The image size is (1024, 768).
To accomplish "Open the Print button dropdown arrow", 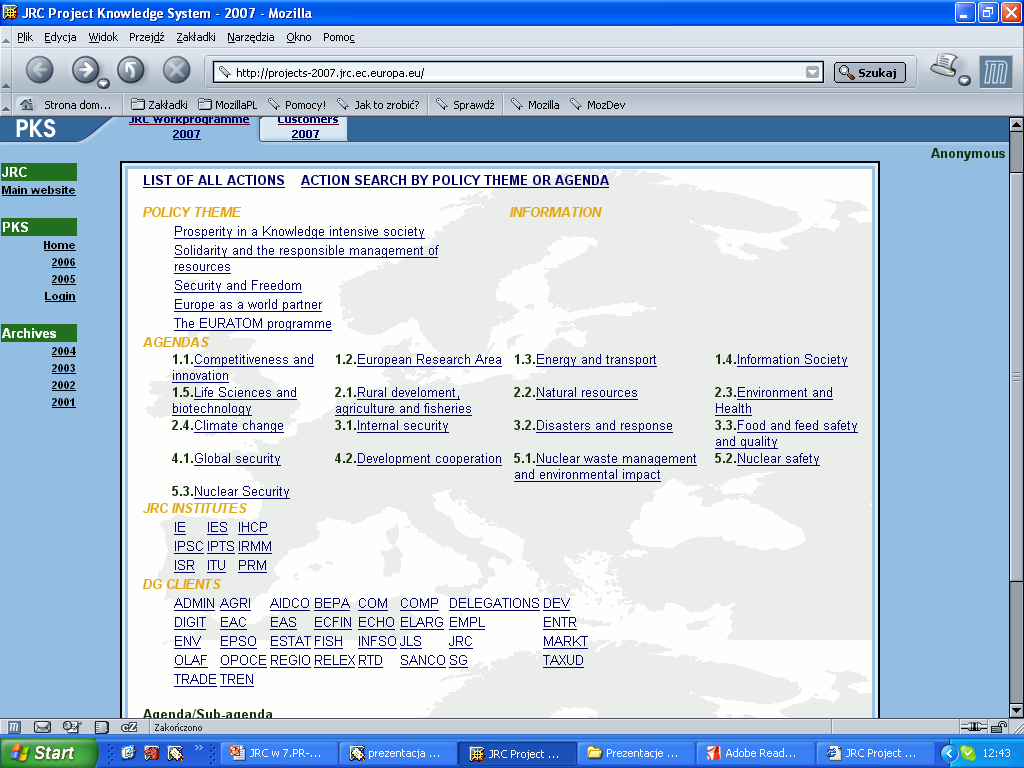I will (965, 80).
